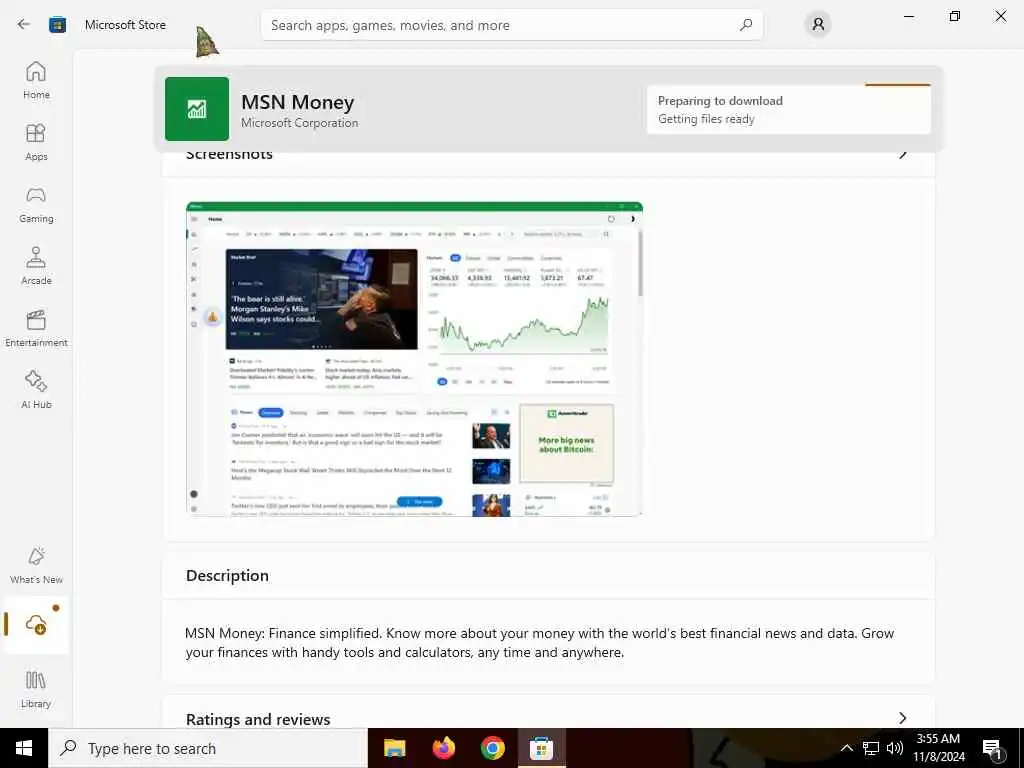Open the Home section in sidebar

(x=36, y=80)
